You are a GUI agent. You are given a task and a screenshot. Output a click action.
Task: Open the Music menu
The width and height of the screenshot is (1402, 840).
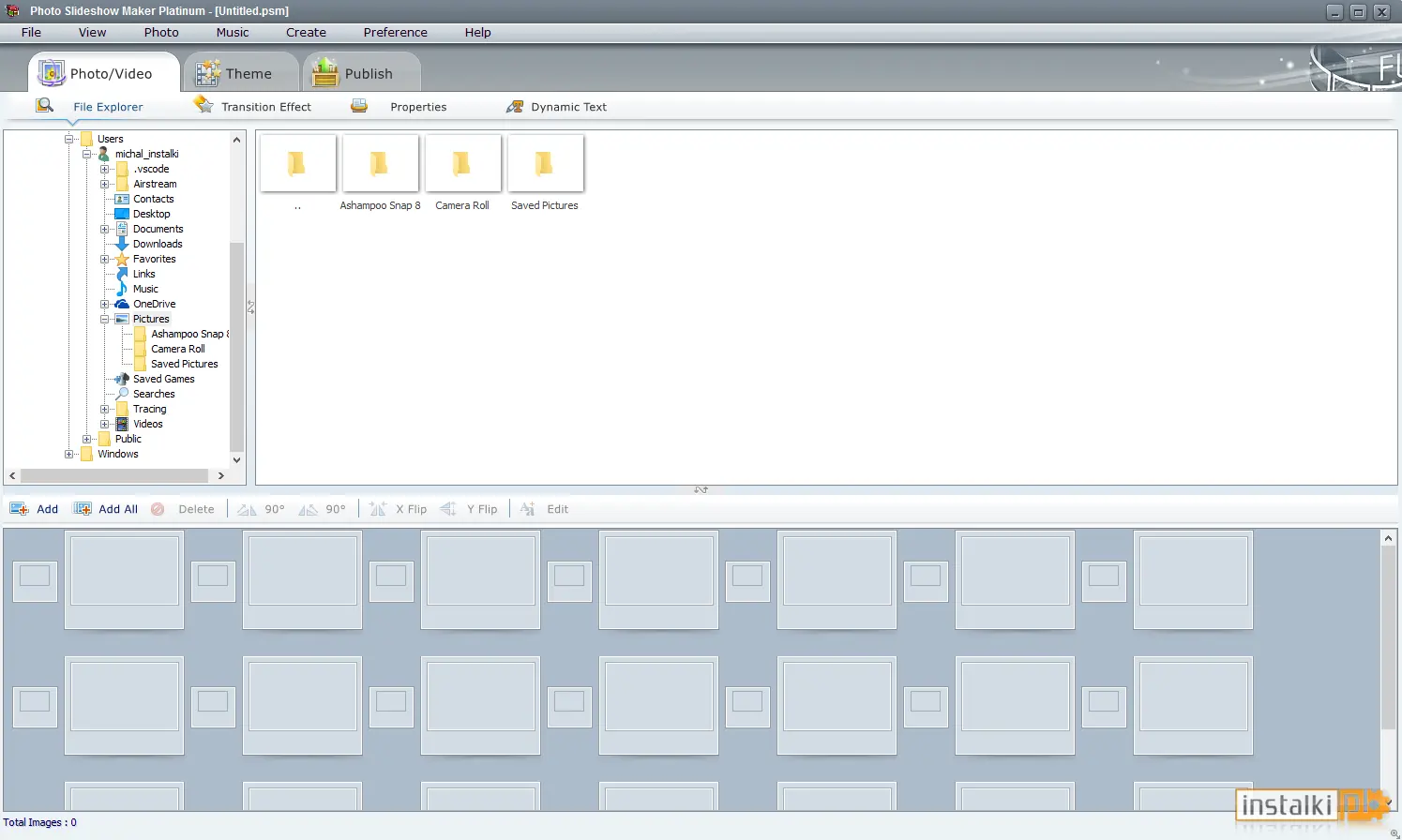click(233, 32)
